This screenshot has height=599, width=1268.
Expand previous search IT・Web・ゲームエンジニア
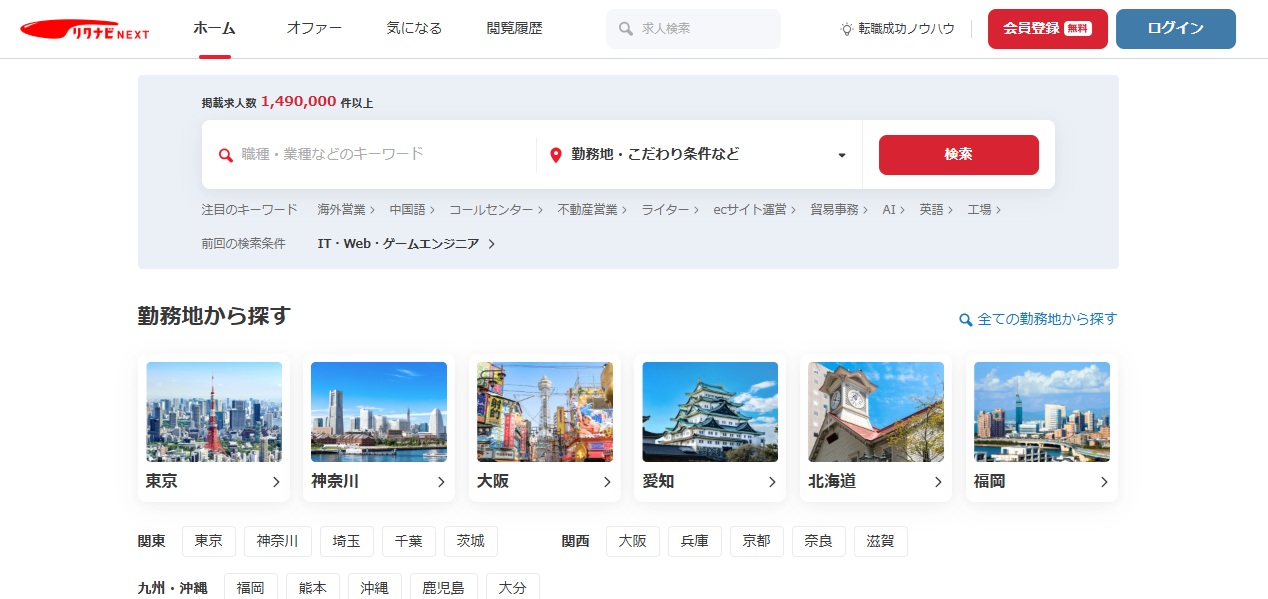coord(406,244)
